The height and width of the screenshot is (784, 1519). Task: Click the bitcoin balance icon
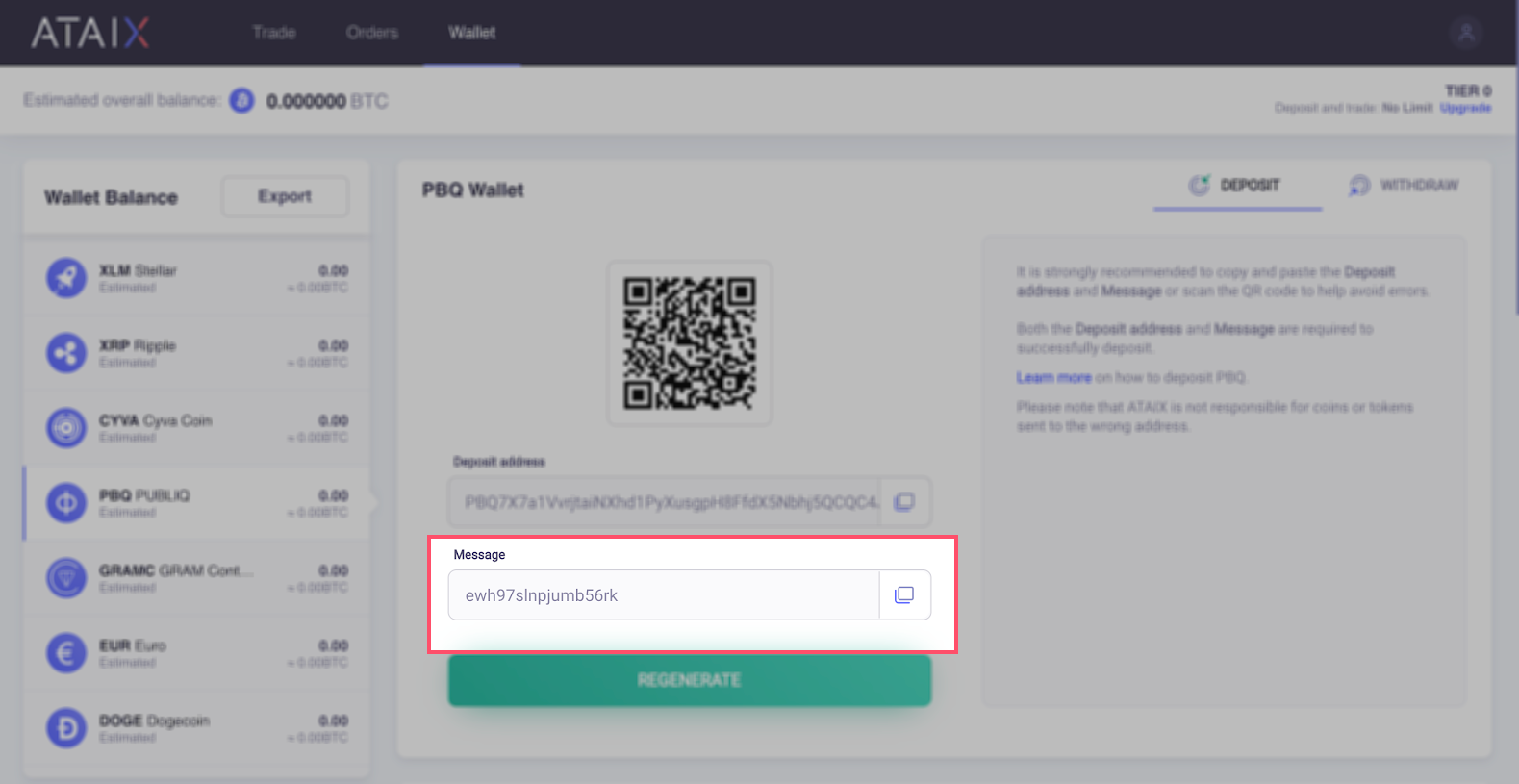coord(241,100)
